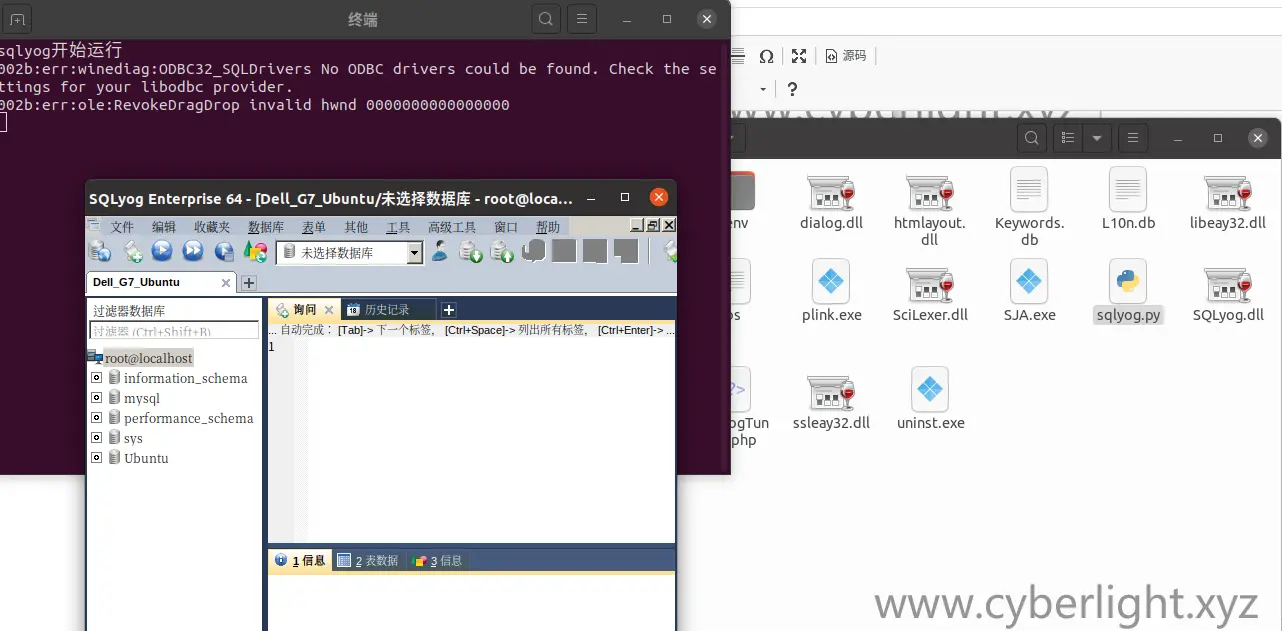1282x631 pixels.
Task: Click the database icon with green up arrow
Action: point(502,252)
